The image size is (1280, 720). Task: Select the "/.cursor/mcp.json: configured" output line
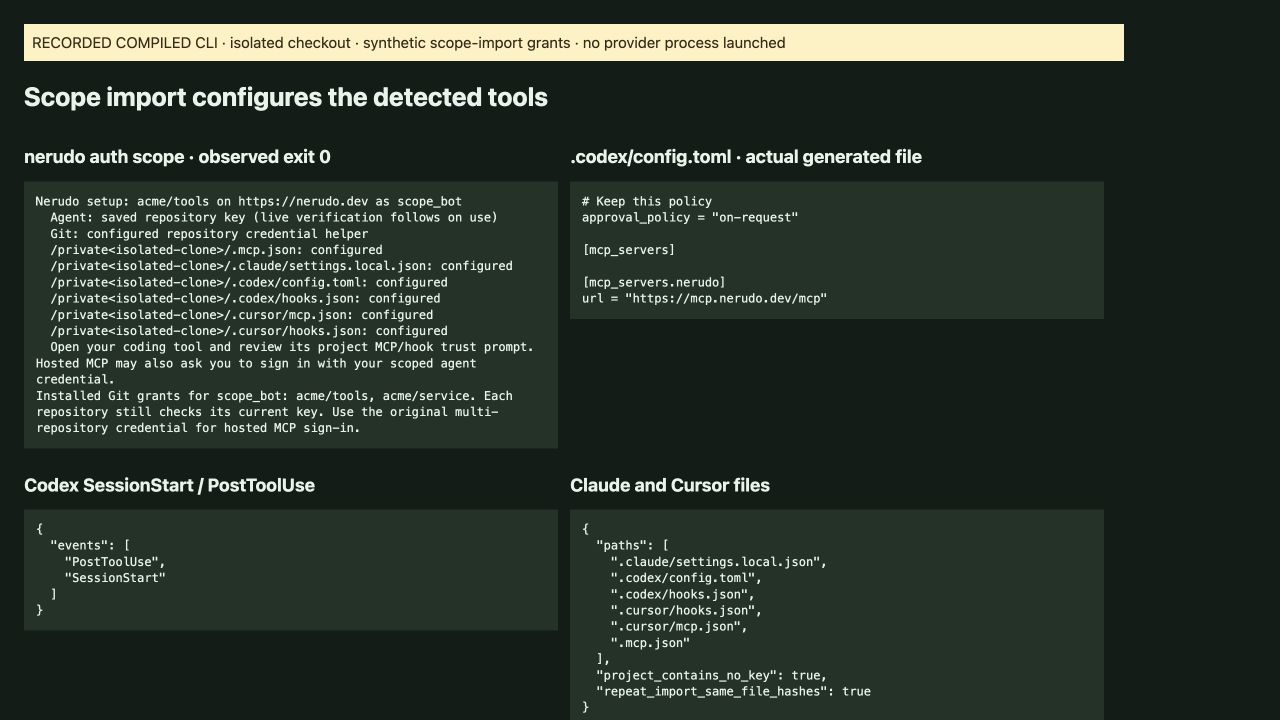(x=242, y=315)
